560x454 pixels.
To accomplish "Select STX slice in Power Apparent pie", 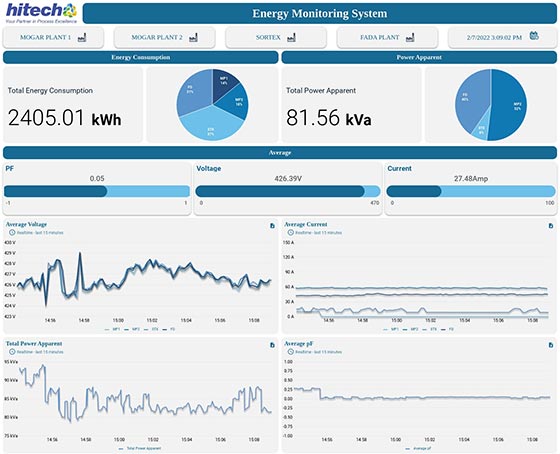I will pos(481,129).
